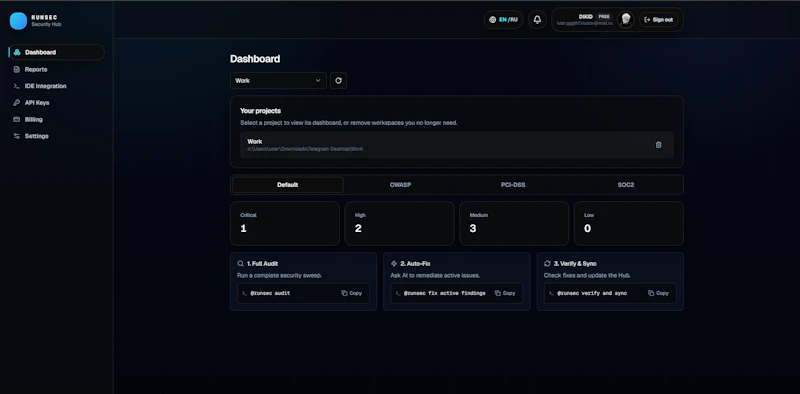Click the DIKID user name
Screen dimensions: 800x394
pos(586,16)
